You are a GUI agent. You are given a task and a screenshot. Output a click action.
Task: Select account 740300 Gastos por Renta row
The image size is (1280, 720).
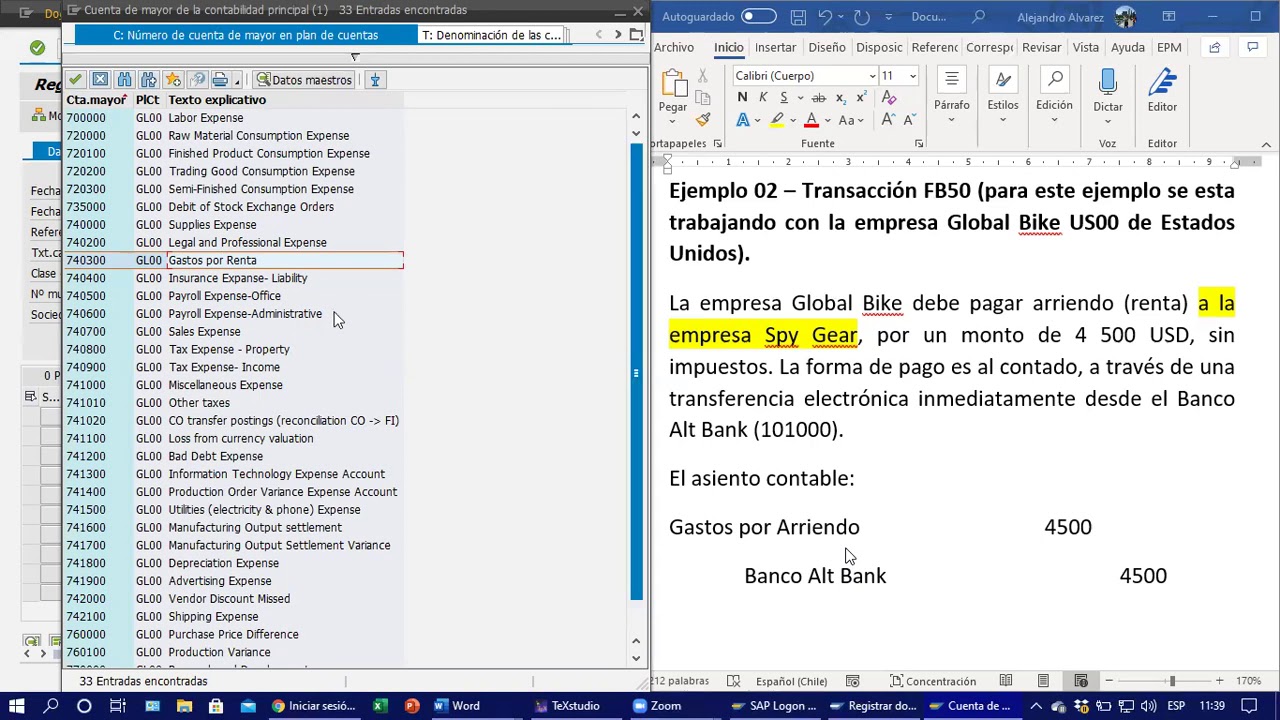point(234,260)
